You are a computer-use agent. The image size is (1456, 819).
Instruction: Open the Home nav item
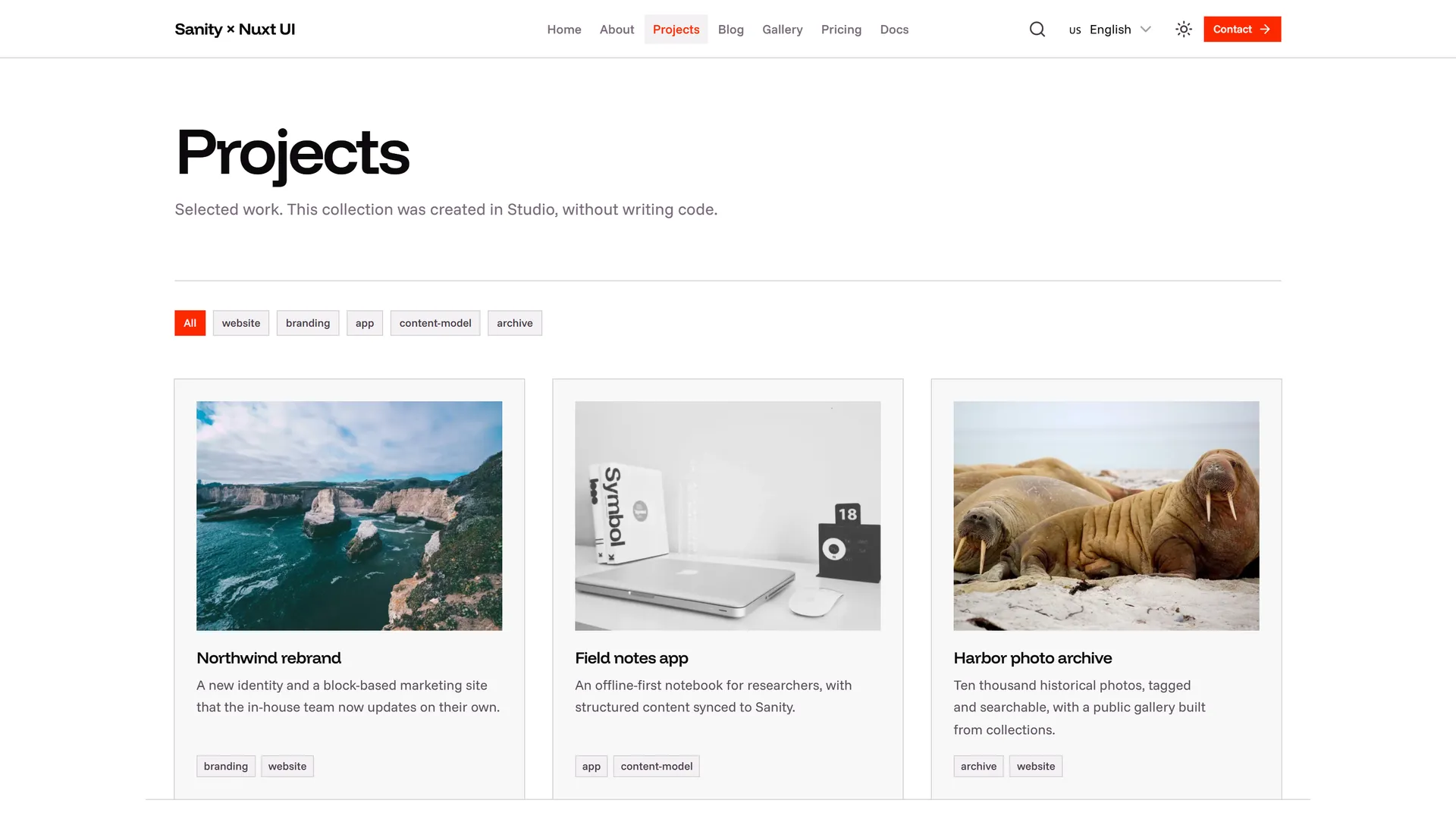pyautogui.click(x=564, y=30)
